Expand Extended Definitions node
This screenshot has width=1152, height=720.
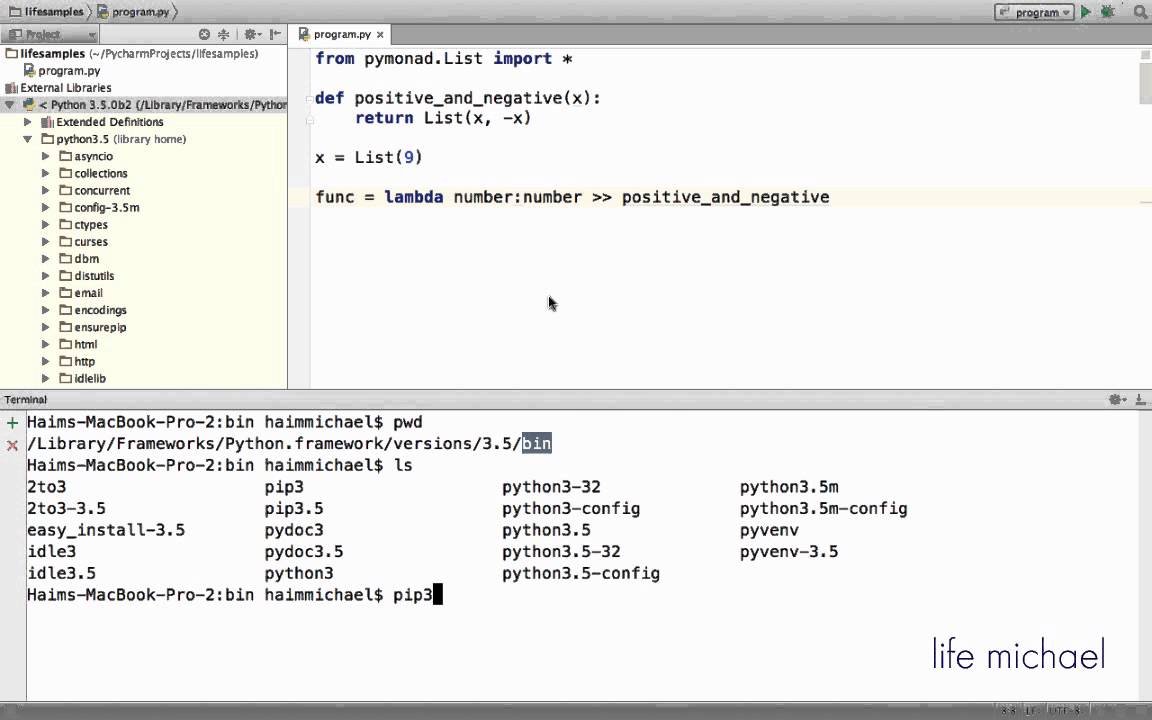[28, 122]
